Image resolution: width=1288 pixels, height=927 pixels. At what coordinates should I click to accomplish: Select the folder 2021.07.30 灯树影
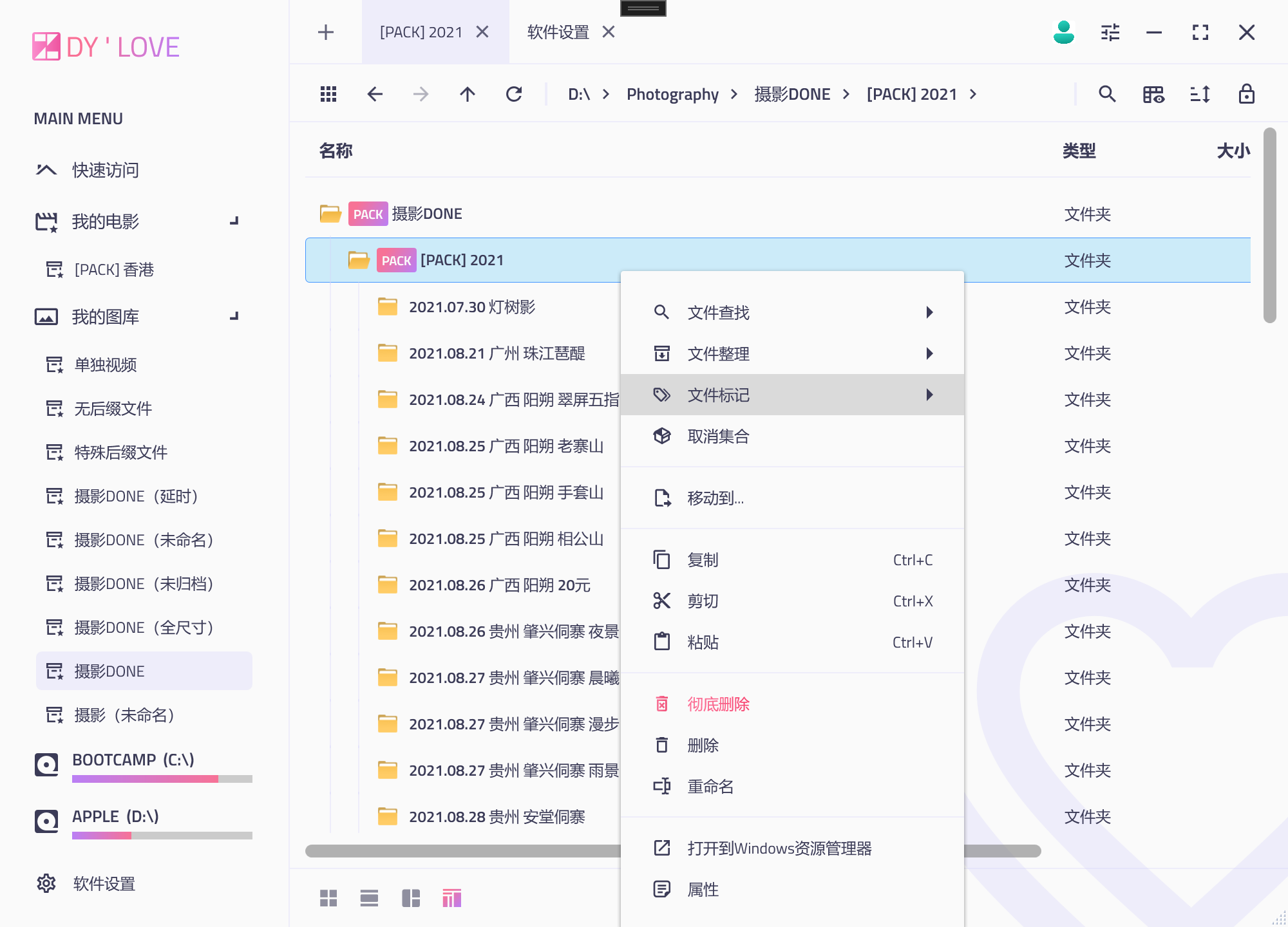472,307
